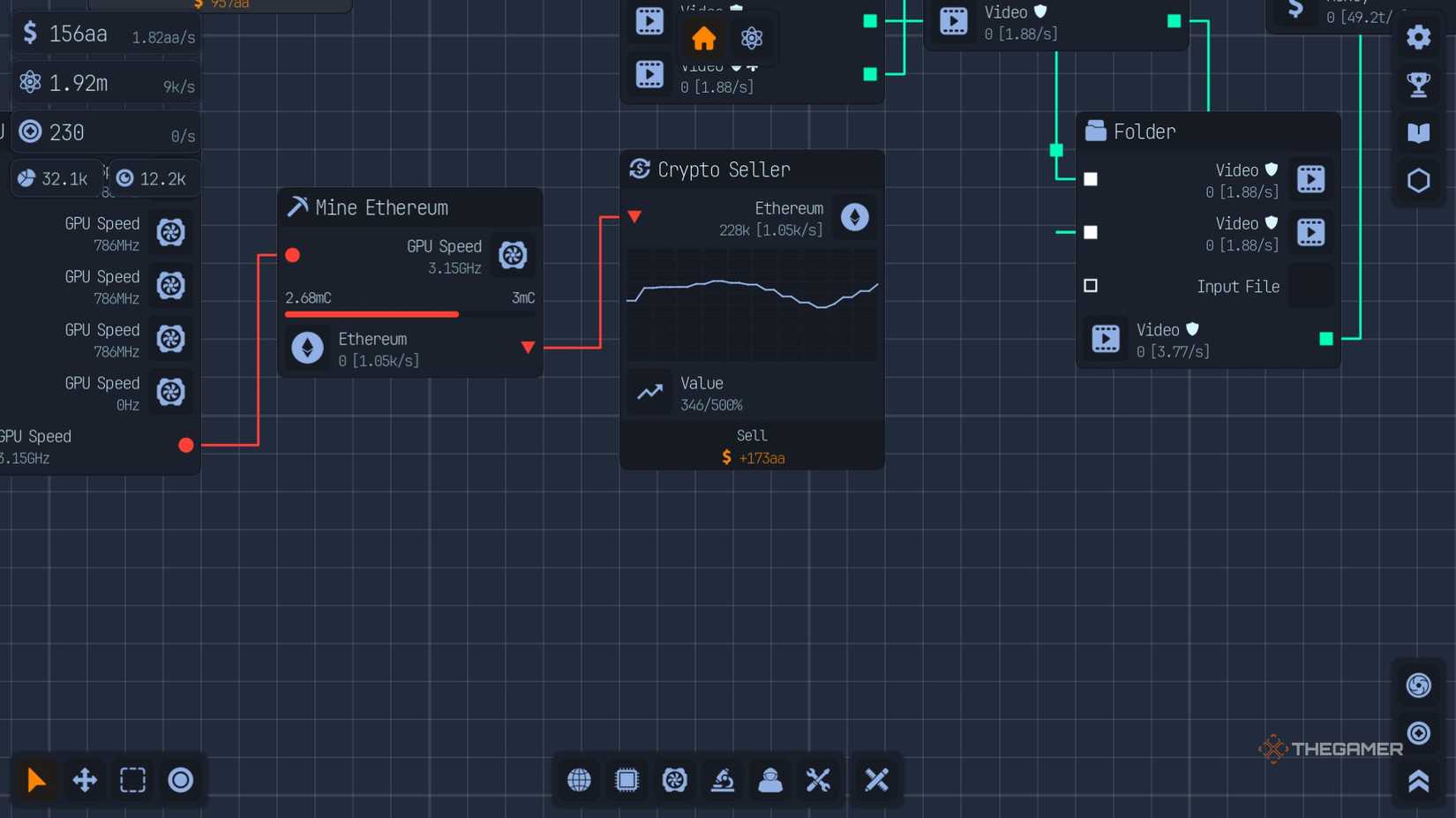Open the CPU chip category

(x=627, y=780)
